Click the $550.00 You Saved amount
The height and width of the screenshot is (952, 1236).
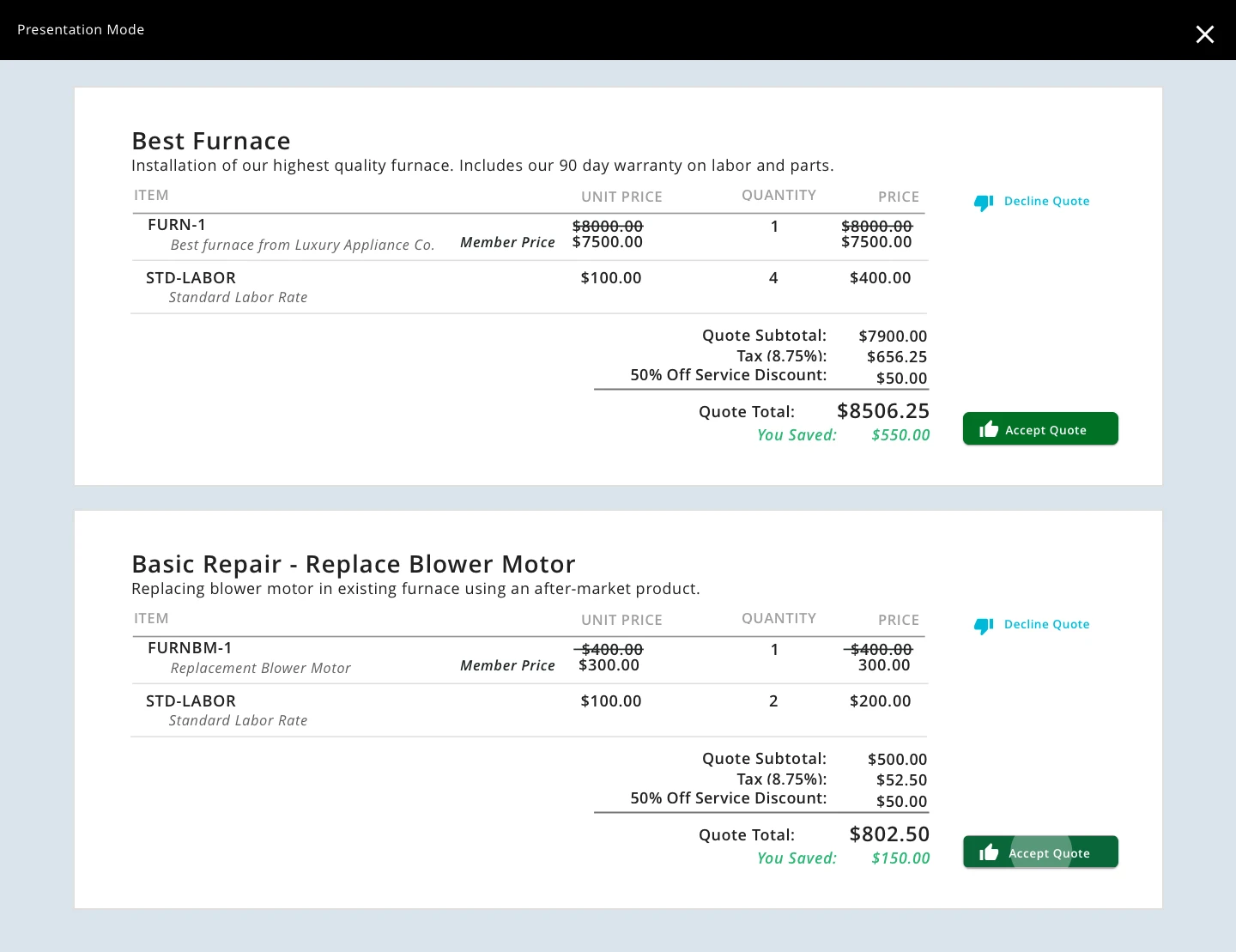click(900, 435)
